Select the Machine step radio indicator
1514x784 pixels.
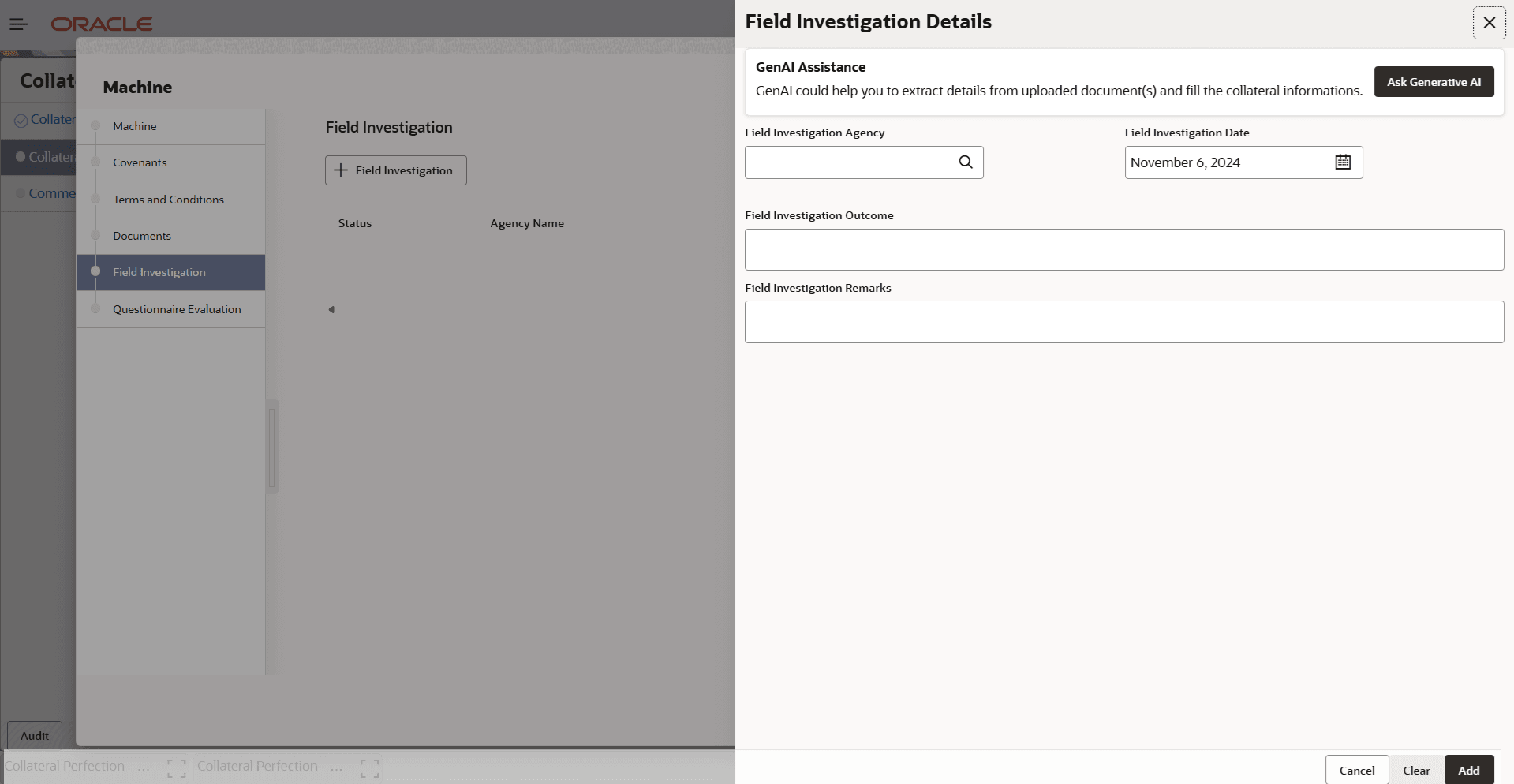pos(95,125)
